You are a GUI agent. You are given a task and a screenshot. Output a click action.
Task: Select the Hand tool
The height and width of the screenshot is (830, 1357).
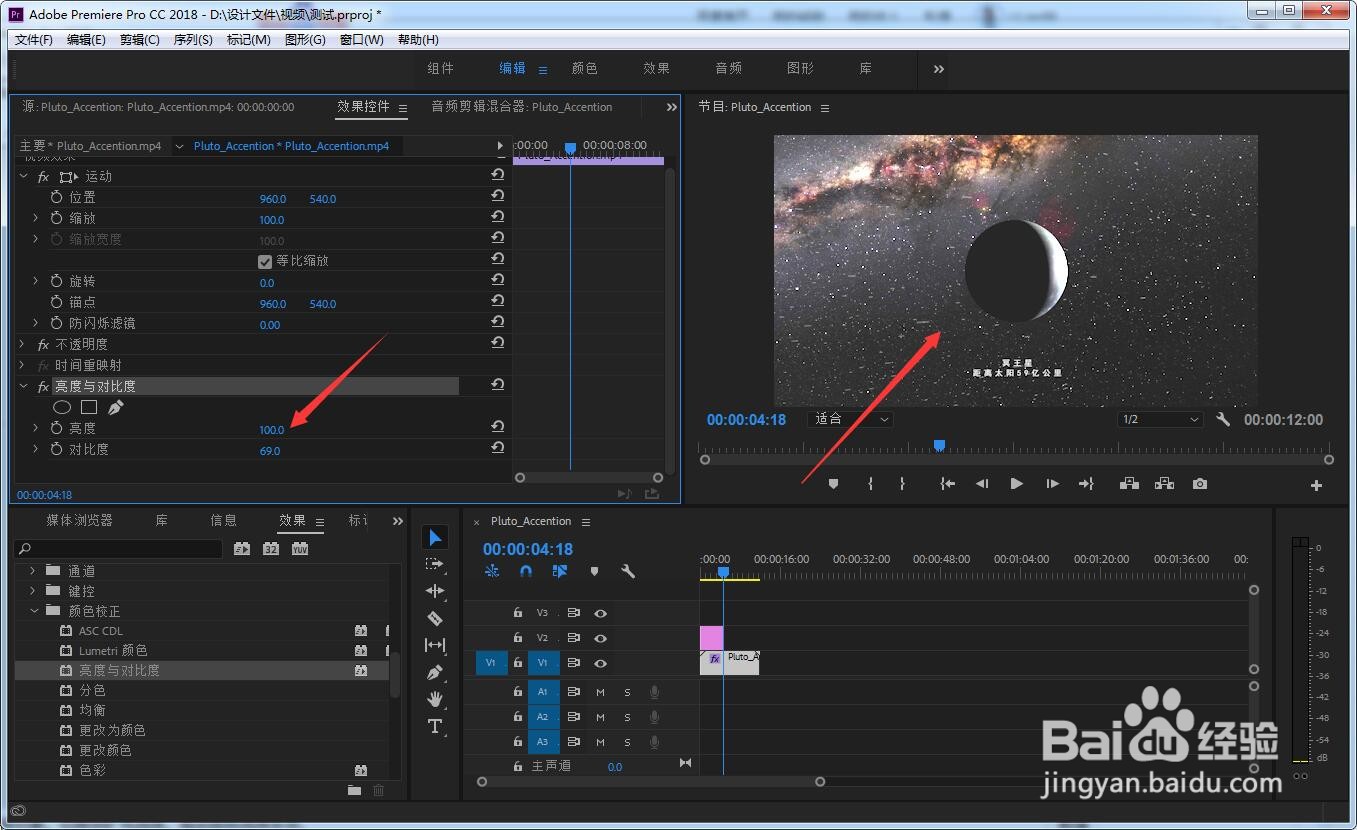coord(435,699)
